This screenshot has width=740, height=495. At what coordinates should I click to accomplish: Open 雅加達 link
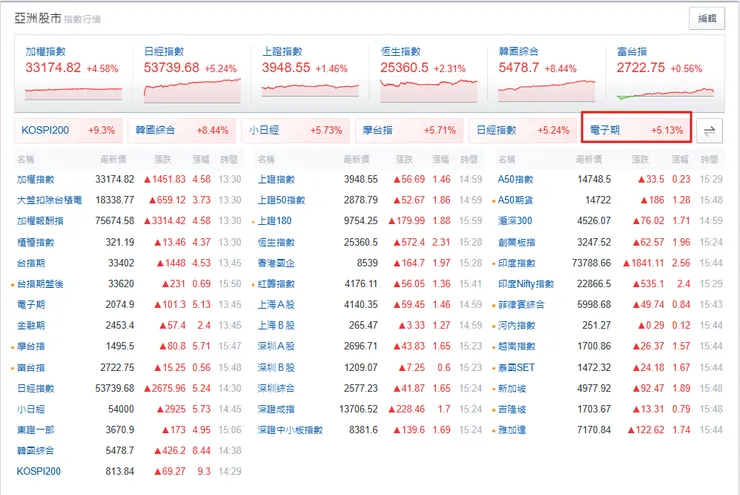(x=512, y=430)
